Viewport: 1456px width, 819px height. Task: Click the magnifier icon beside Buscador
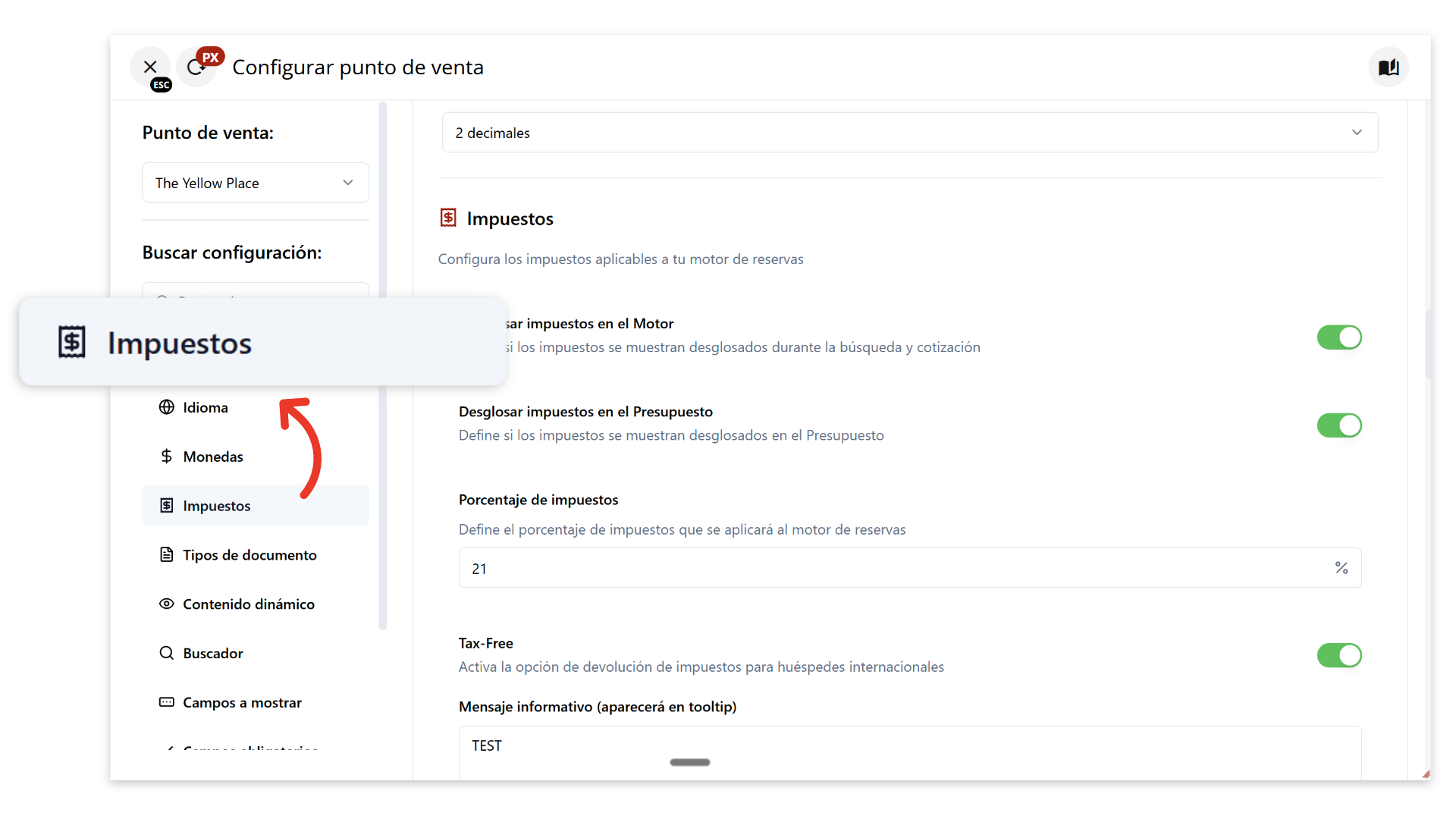(167, 654)
